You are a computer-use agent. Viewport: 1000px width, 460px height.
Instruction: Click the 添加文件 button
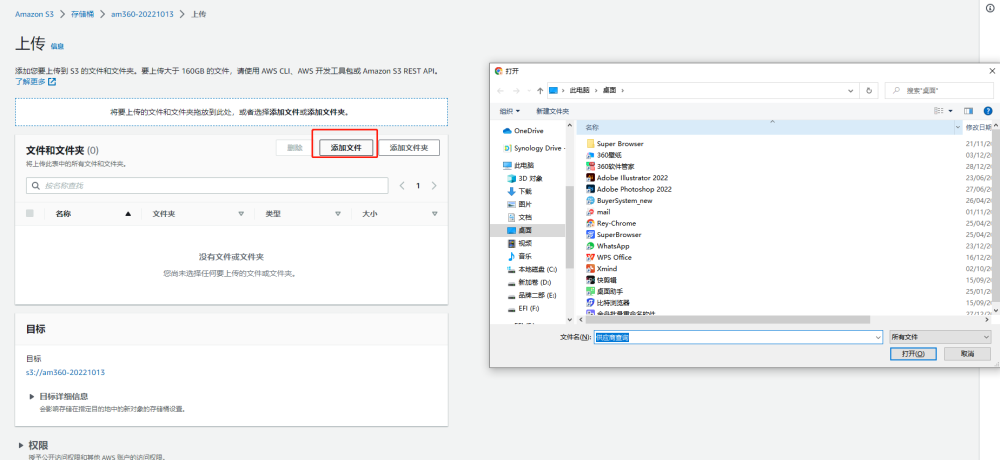point(346,147)
